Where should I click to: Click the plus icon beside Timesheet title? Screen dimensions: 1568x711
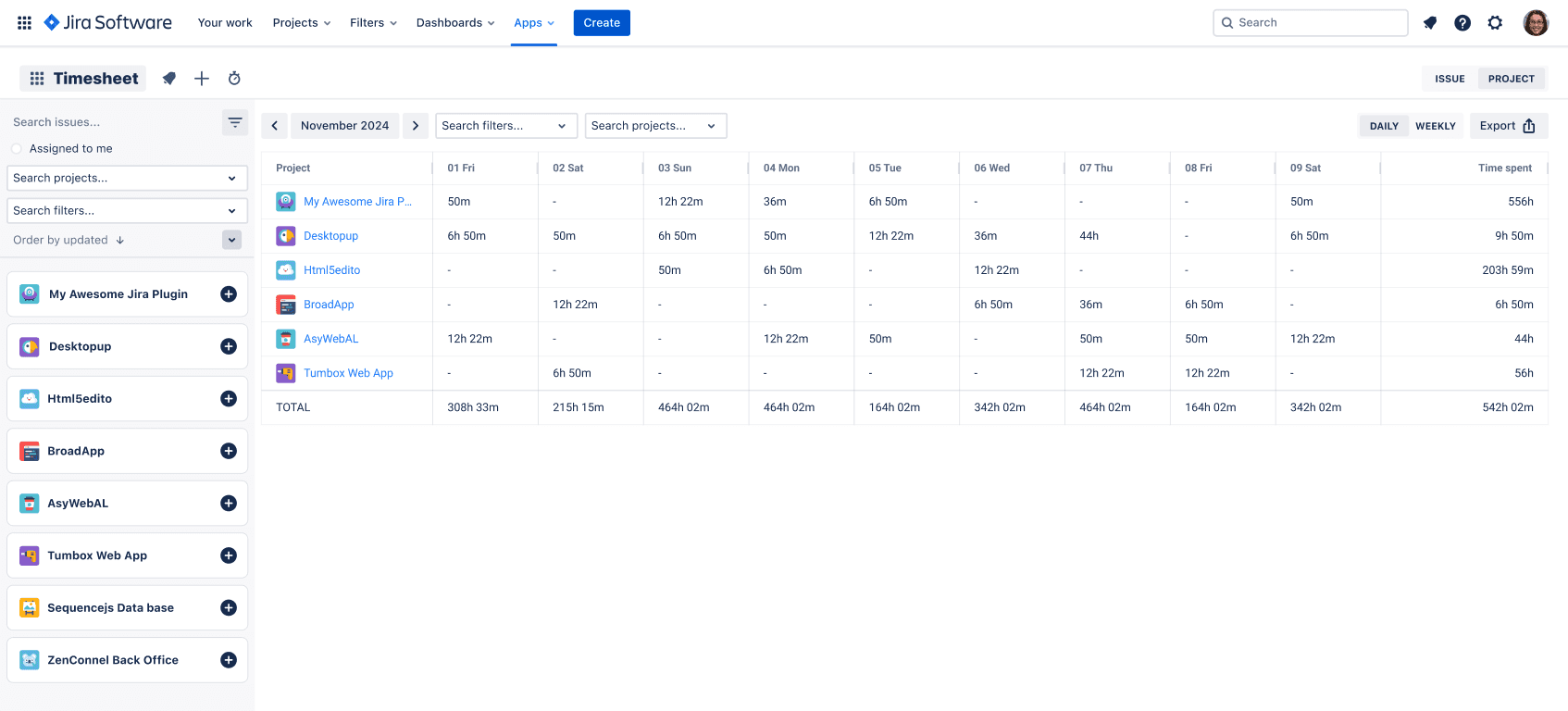[x=202, y=79]
